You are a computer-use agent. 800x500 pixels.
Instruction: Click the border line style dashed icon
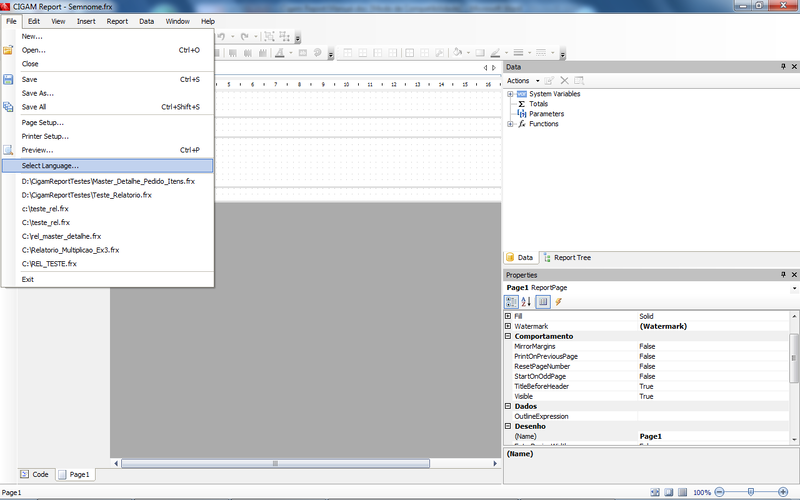point(541,53)
